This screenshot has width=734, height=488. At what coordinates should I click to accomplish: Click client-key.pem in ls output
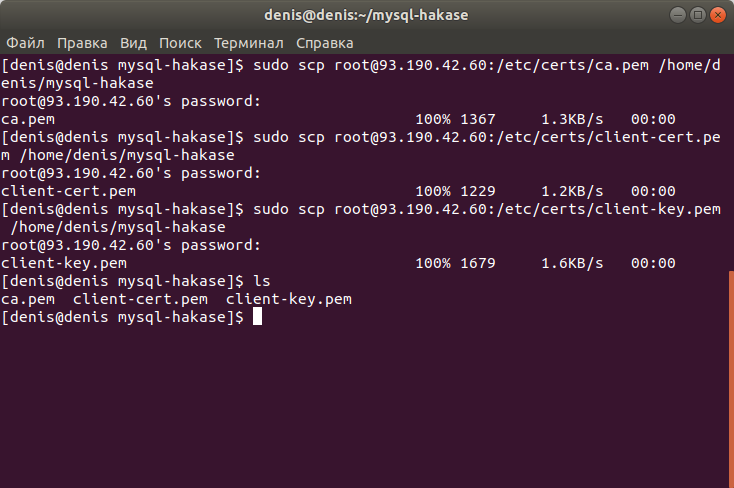point(289,299)
